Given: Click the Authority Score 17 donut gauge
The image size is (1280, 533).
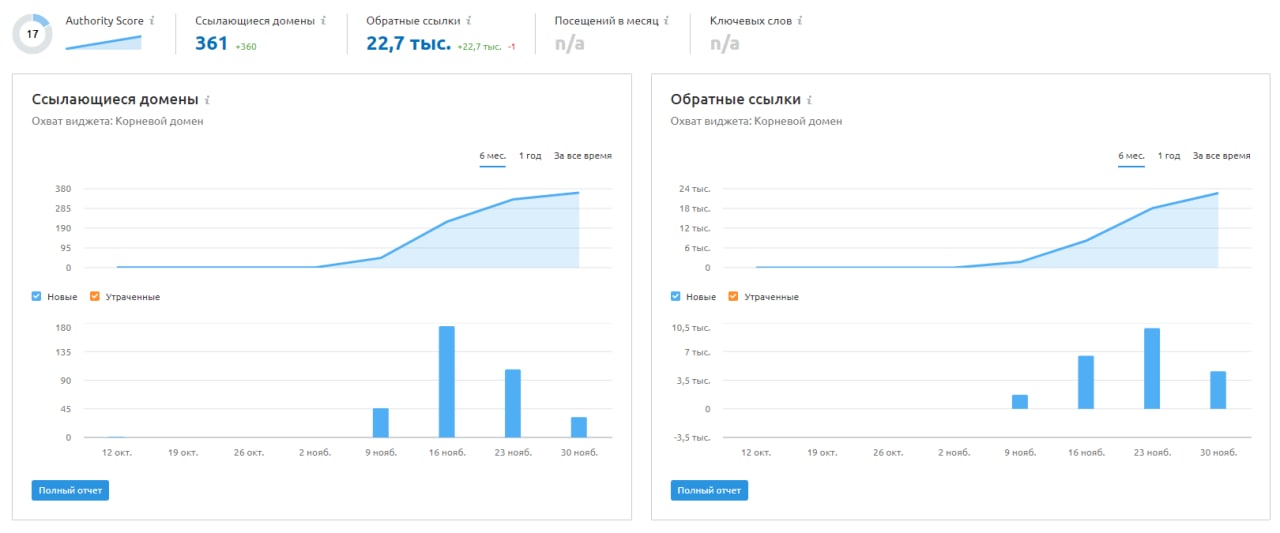Looking at the screenshot, I should pyautogui.click(x=32, y=34).
